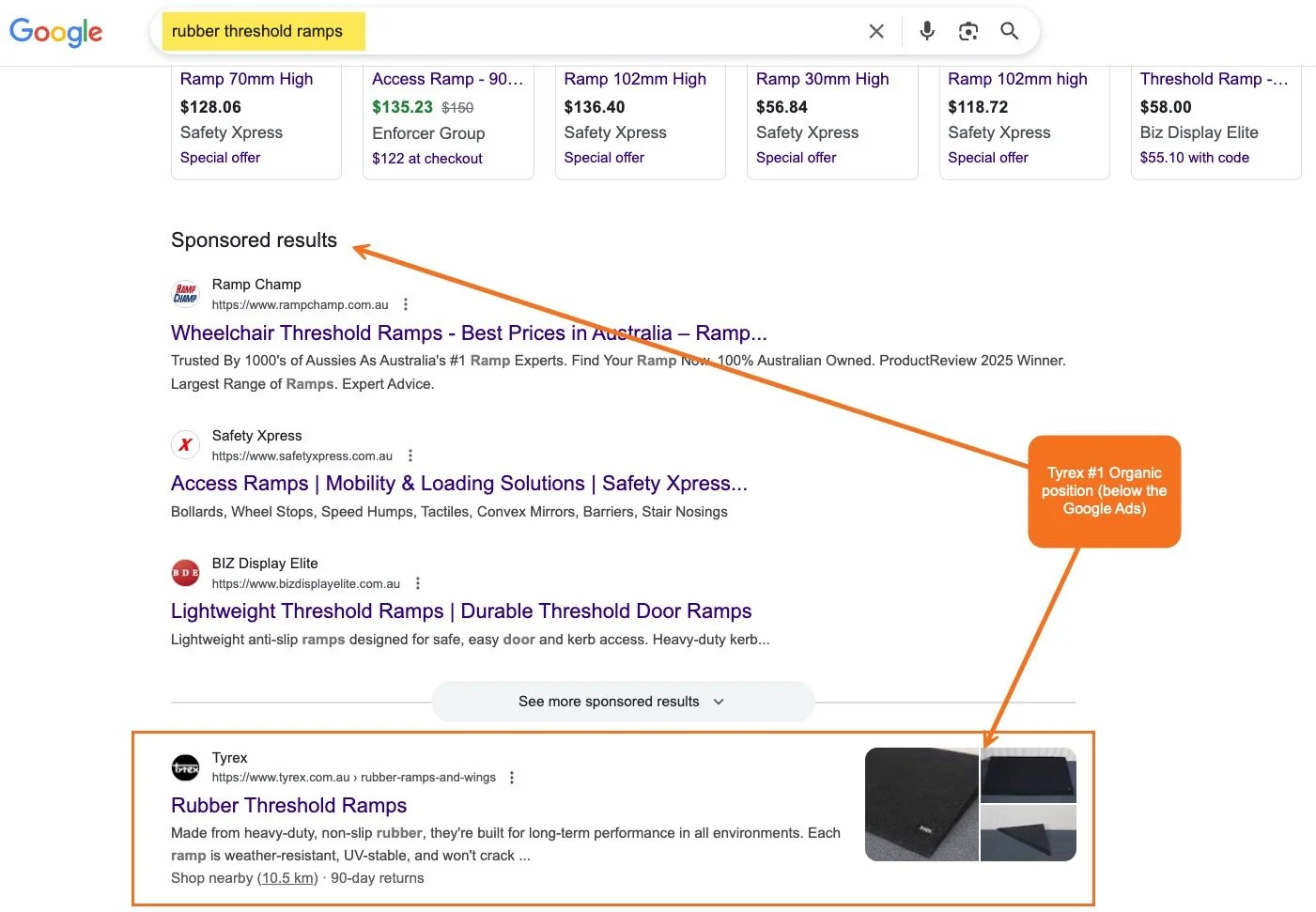The height and width of the screenshot is (912, 1316).
Task: Click the Enforcer Group seller name
Action: click(x=428, y=133)
